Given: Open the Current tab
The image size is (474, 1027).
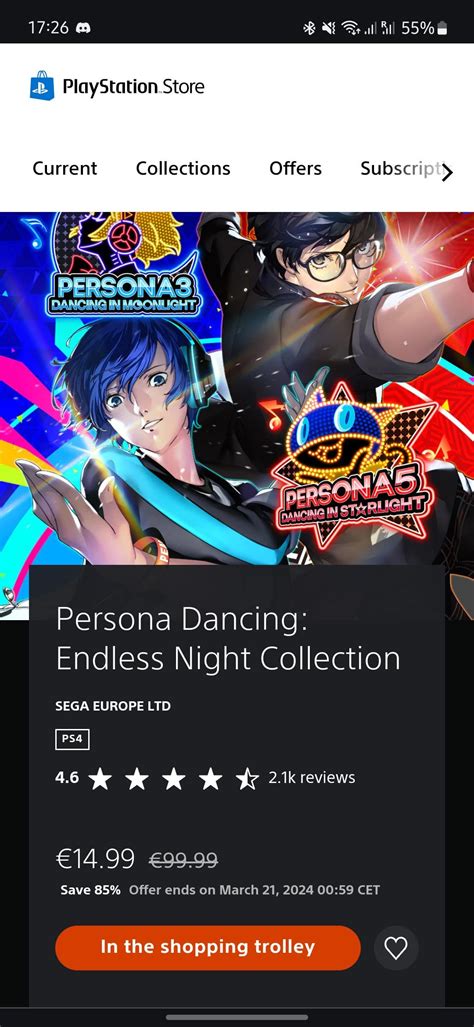Looking at the screenshot, I should pyautogui.click(x=65, y=168).
